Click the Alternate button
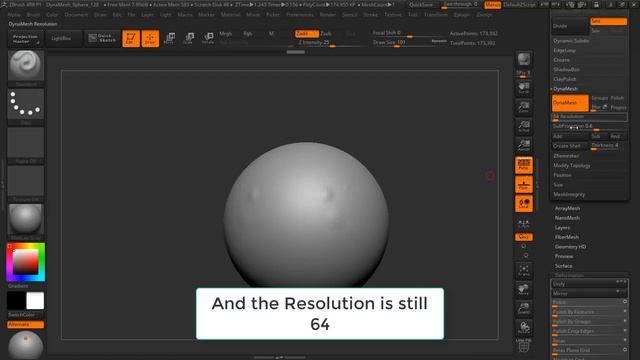 tap(25, 324)
